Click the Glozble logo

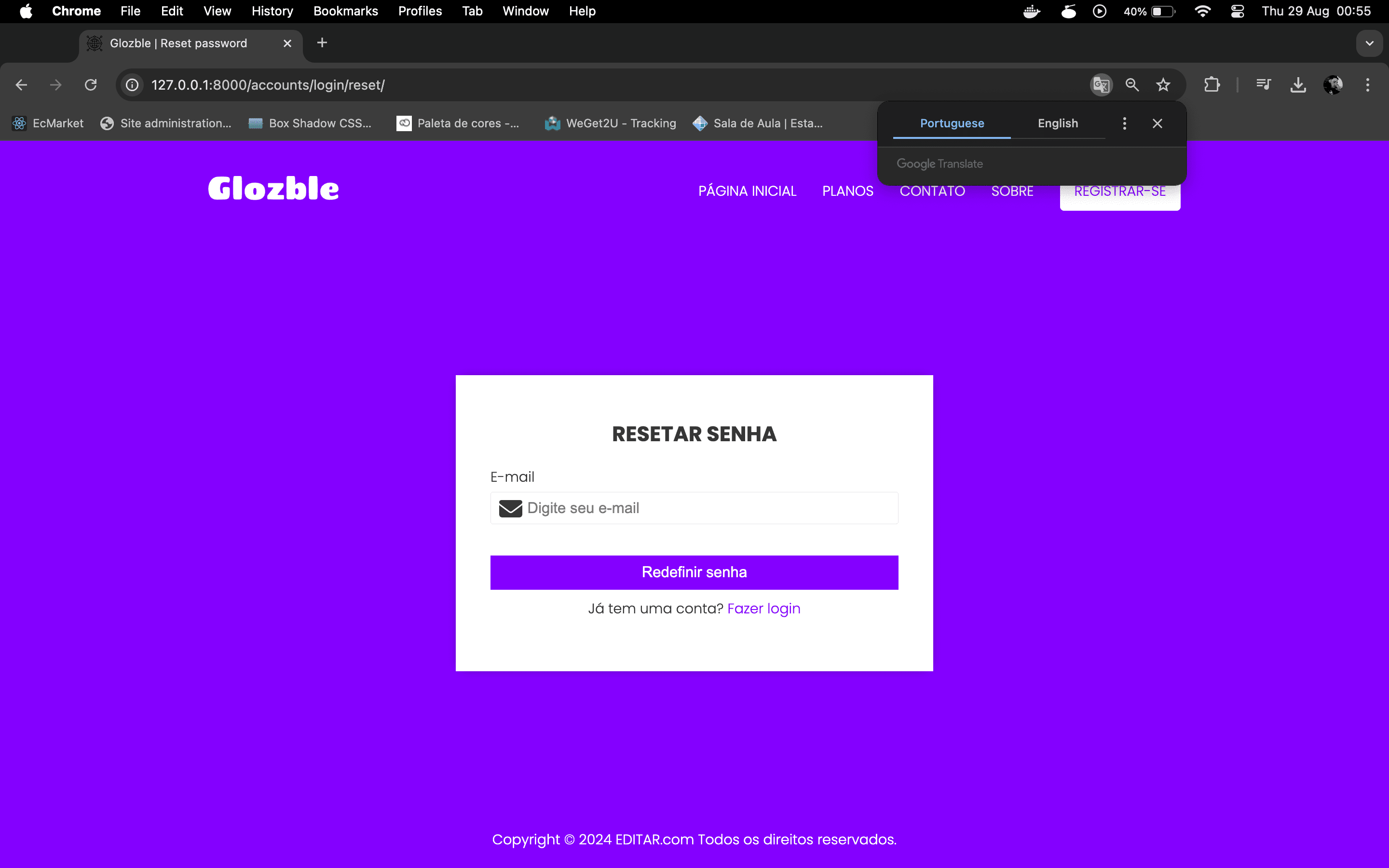[x=273, y=189]
